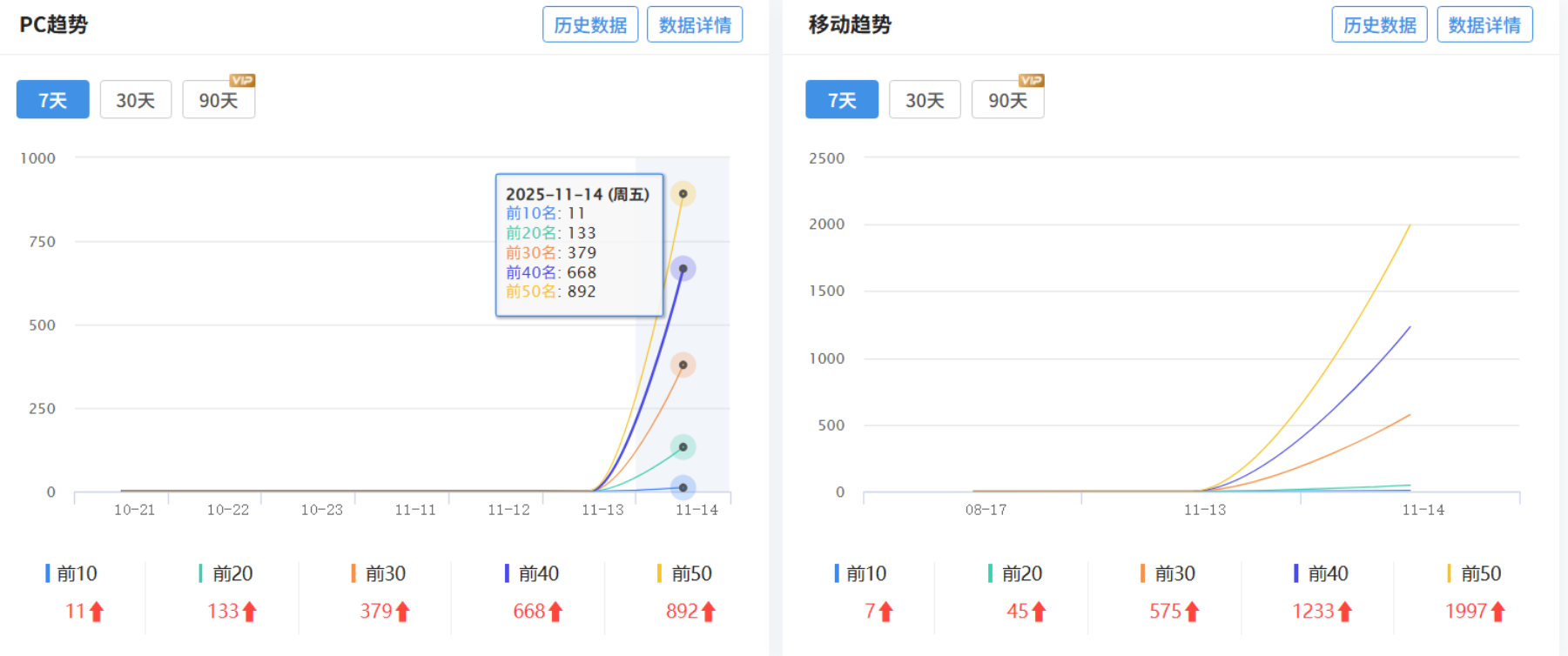1568x656 pixels.
Task: Click red up arrow beside PC 前50 value 892
Action: click(709, 612)
